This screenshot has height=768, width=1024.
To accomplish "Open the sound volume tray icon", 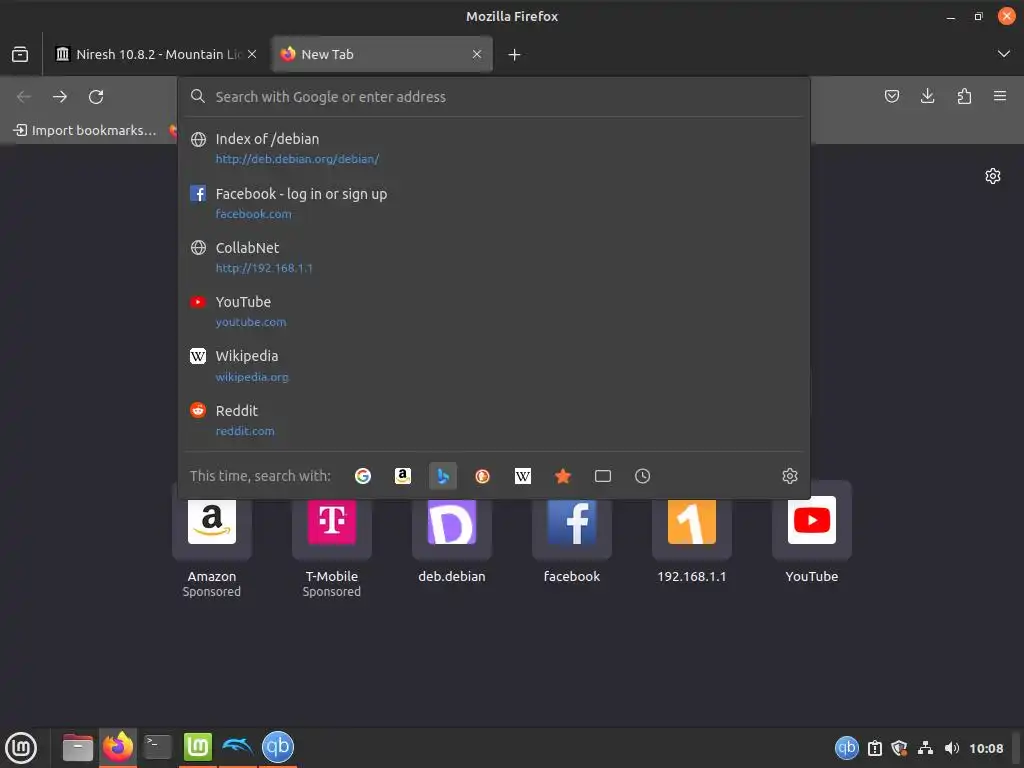I will (x=952, y=748).
